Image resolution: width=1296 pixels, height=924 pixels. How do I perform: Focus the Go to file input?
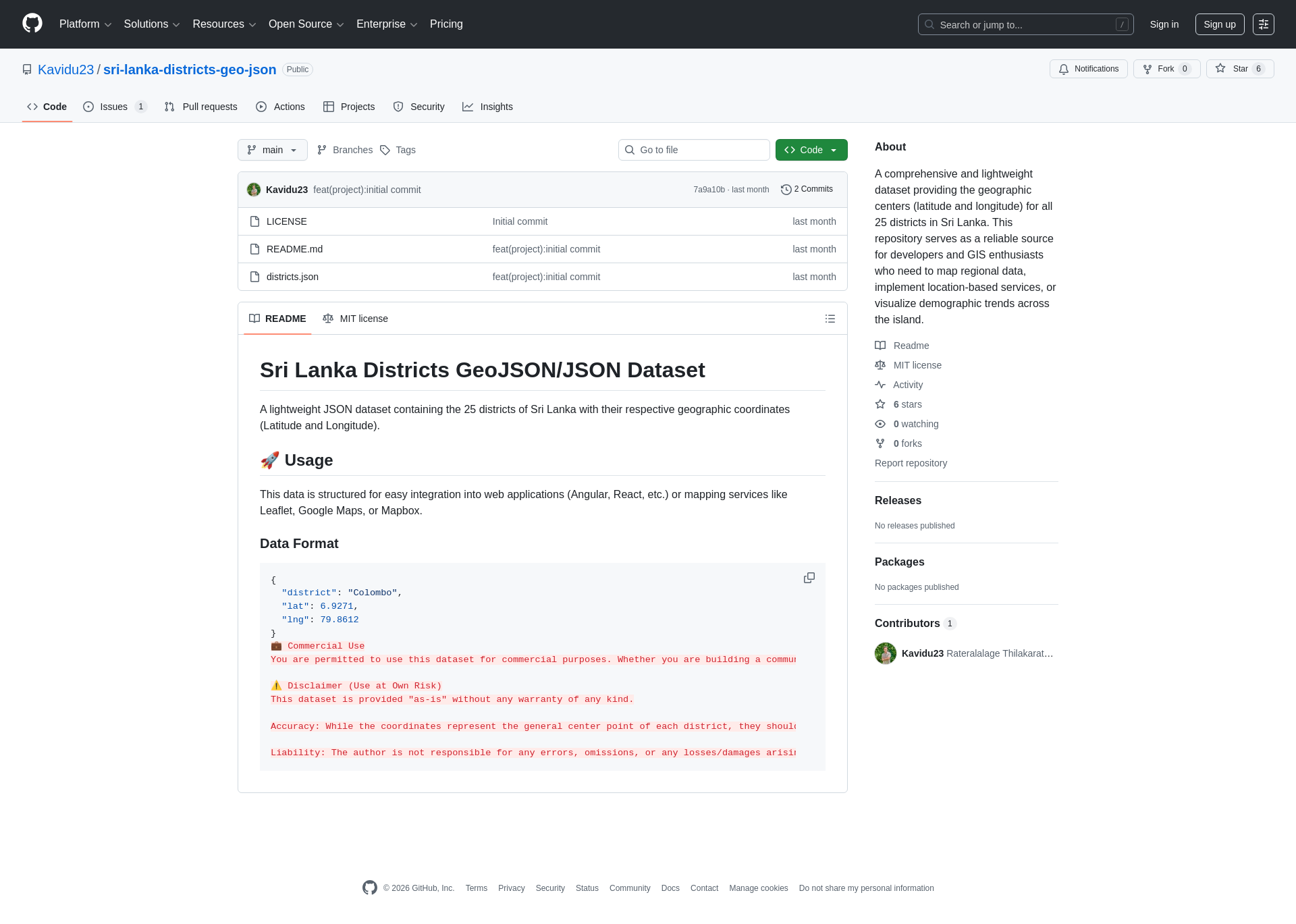point(694,150)
